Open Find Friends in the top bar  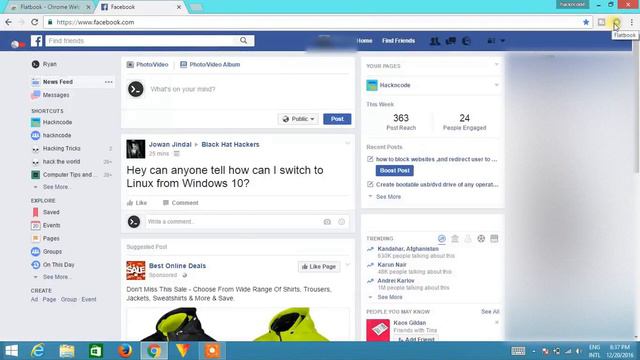(398, 41)
